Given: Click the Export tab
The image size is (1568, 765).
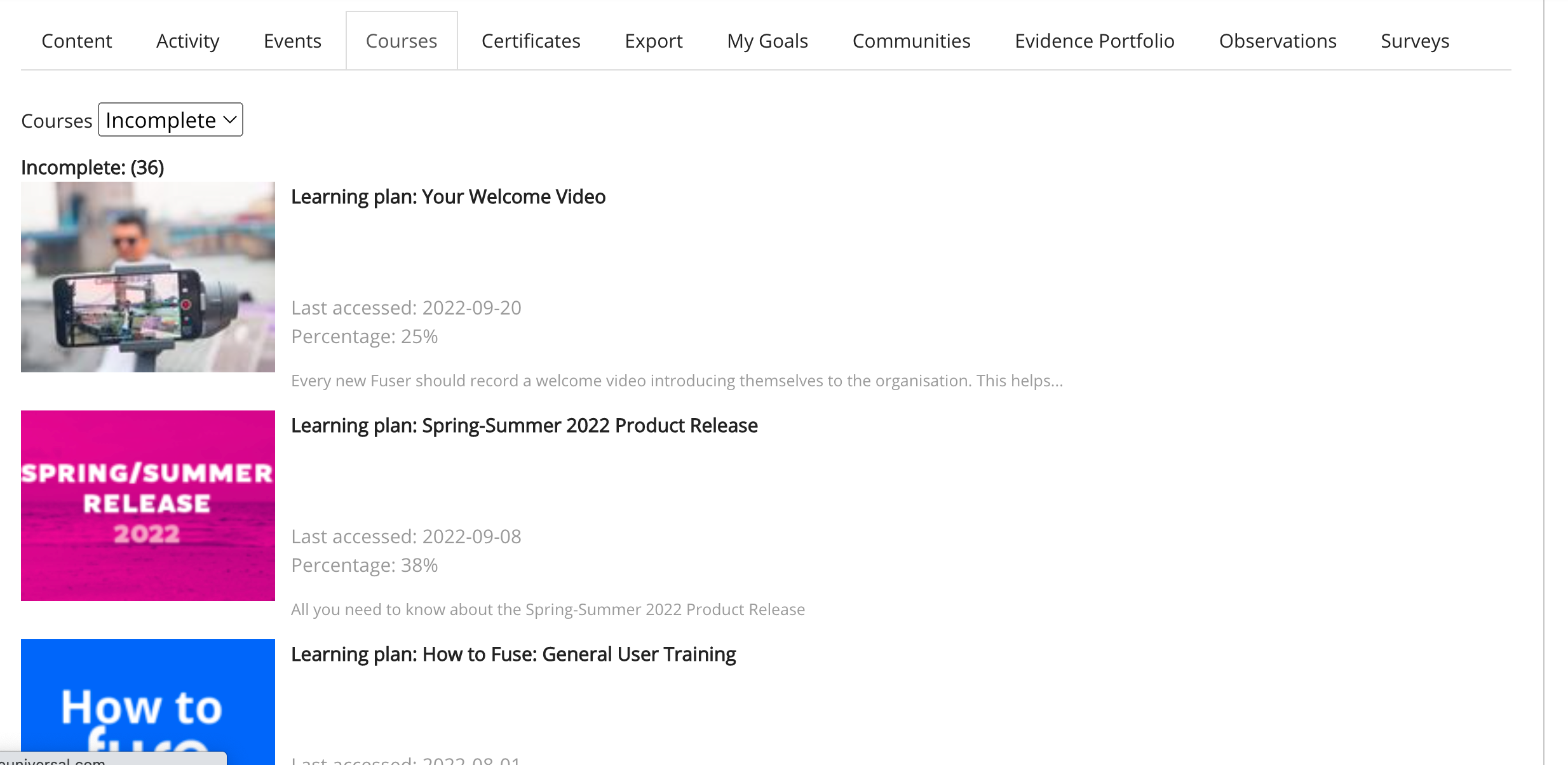Looking at the screenshot, I should click(x=653, y=41).
